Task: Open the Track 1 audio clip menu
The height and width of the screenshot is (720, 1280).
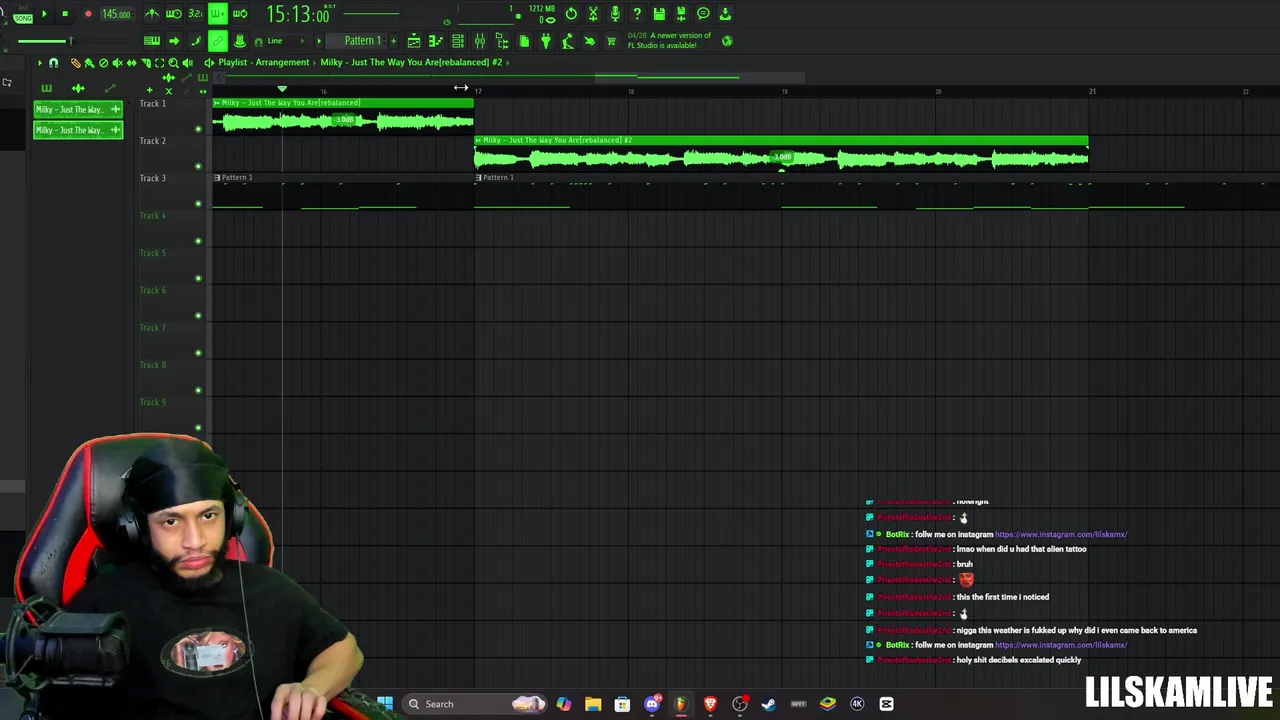Action: tap(217, 103)
